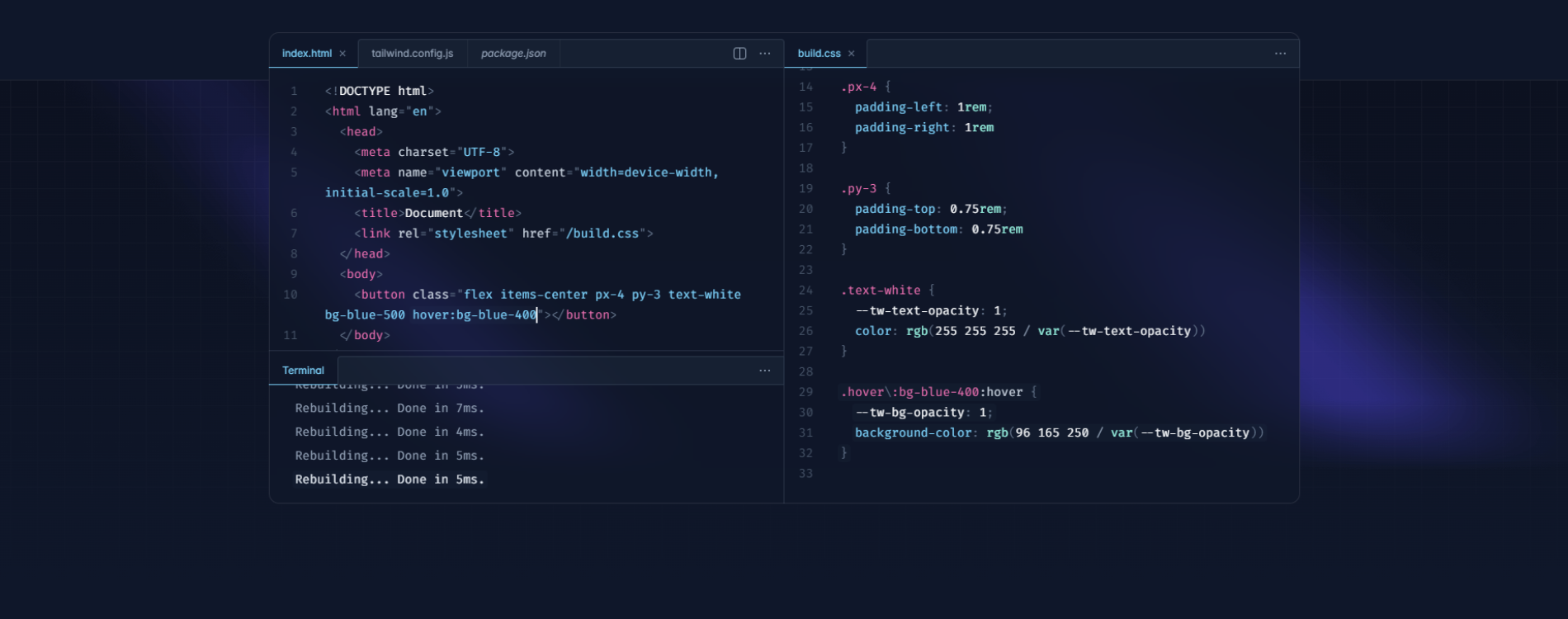Image resolution: width=1568 pixels, height=619 pixels.
Task: Place cursor on the title Document line
Action: [x=437, y=213]
